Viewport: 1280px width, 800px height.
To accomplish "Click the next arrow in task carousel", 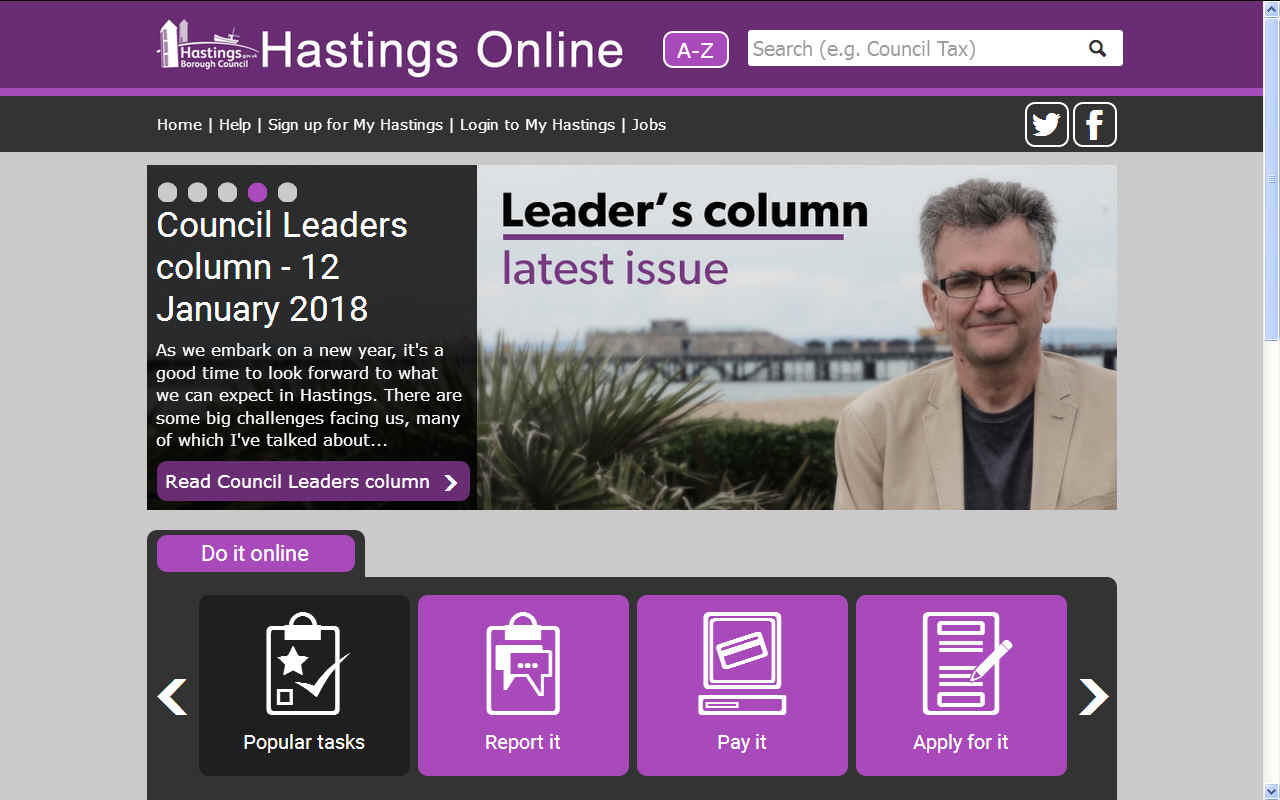I will pos(1093,697).
